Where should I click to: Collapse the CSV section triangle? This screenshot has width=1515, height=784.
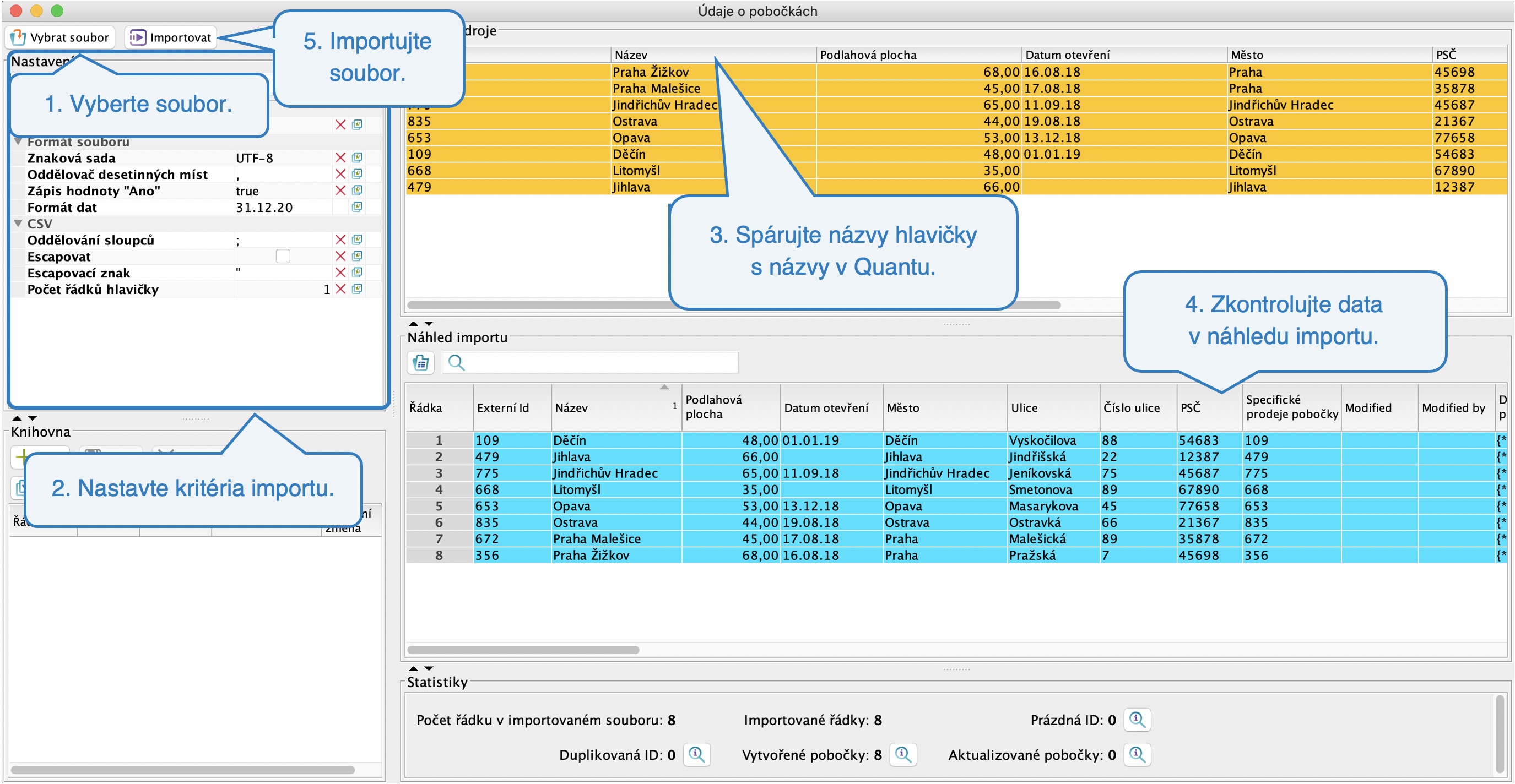pos(18,224)
